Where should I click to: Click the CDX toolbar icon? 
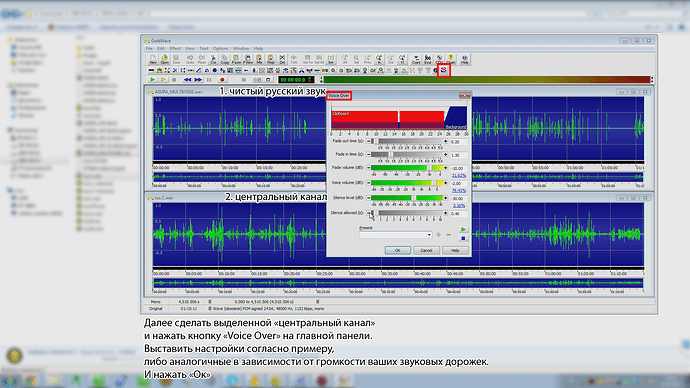point(439,59)
